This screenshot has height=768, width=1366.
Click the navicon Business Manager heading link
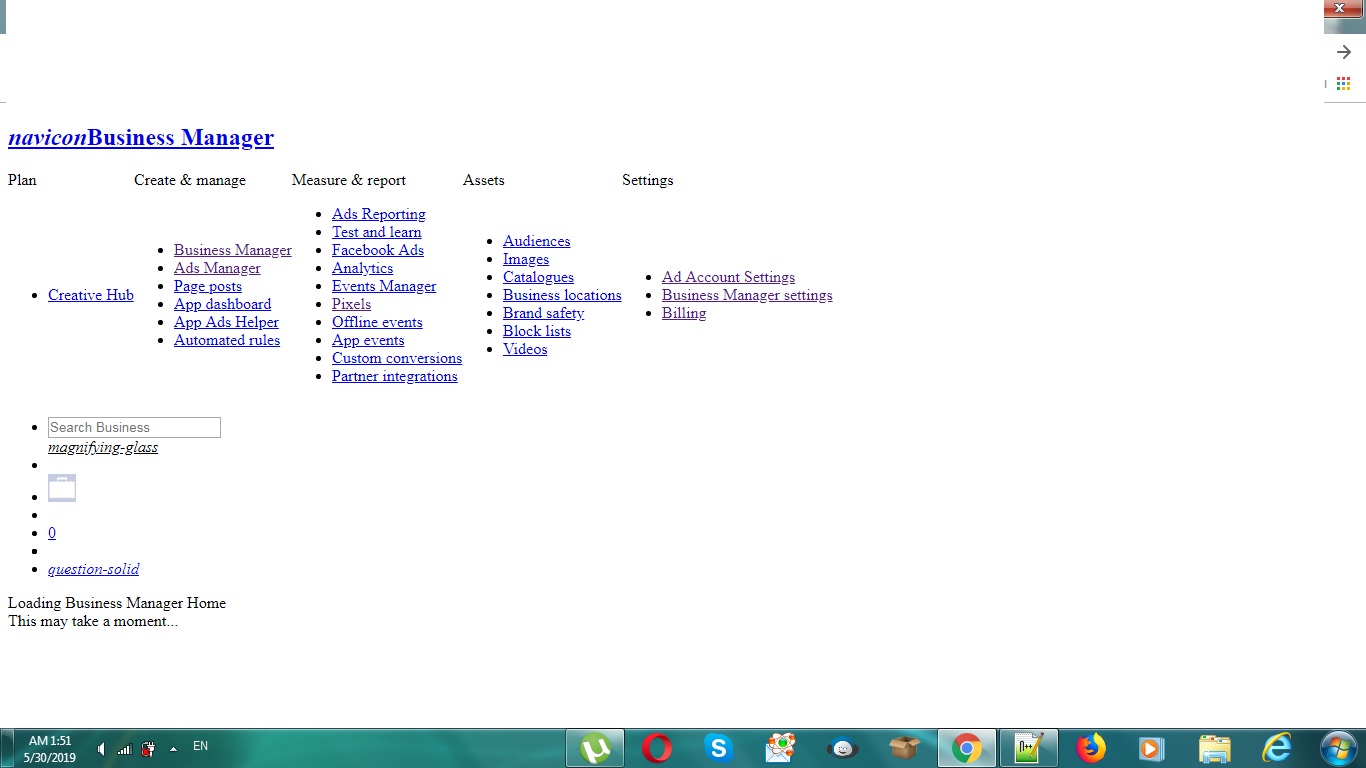point(141,138)
